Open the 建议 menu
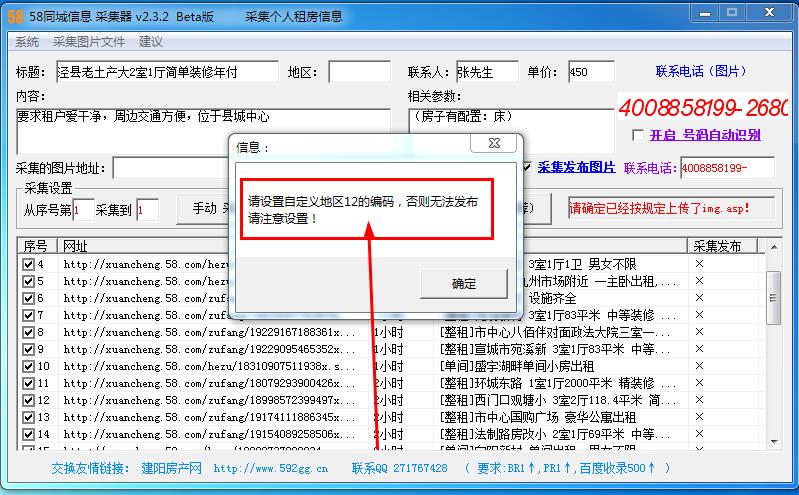The height and width of the screenshot is (495, 799). [x=151, y=42]
